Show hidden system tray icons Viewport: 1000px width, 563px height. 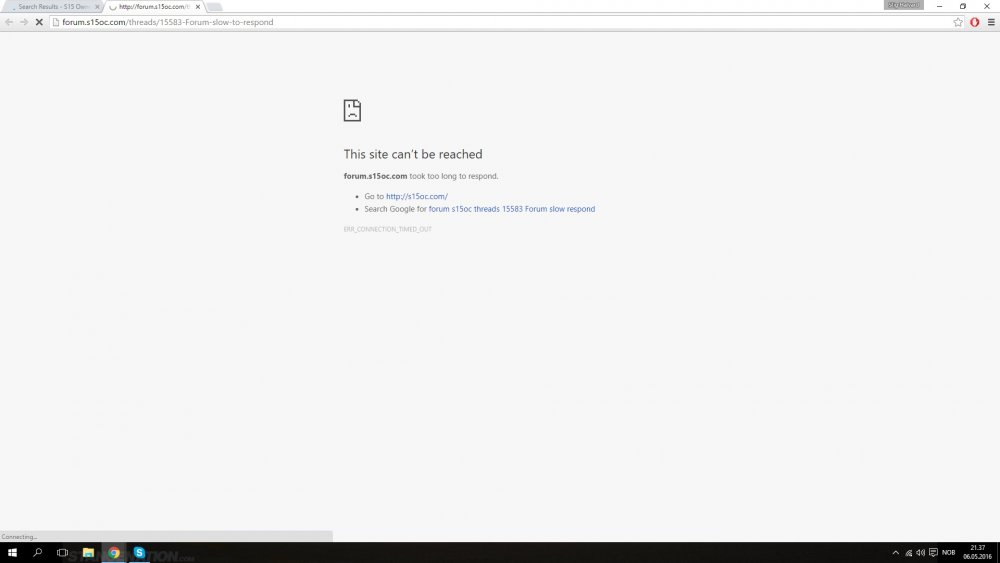(x=895, y=553)
